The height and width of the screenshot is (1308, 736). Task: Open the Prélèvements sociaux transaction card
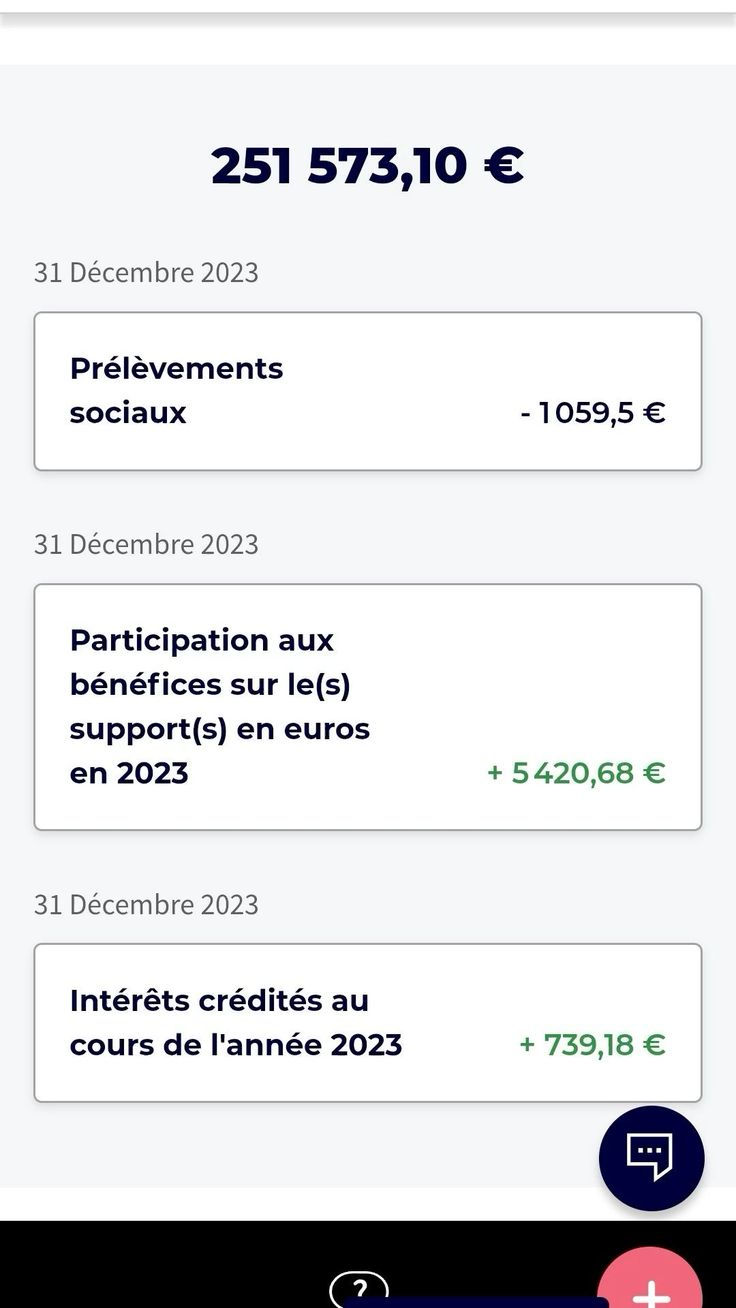click(x=368, y=391)
